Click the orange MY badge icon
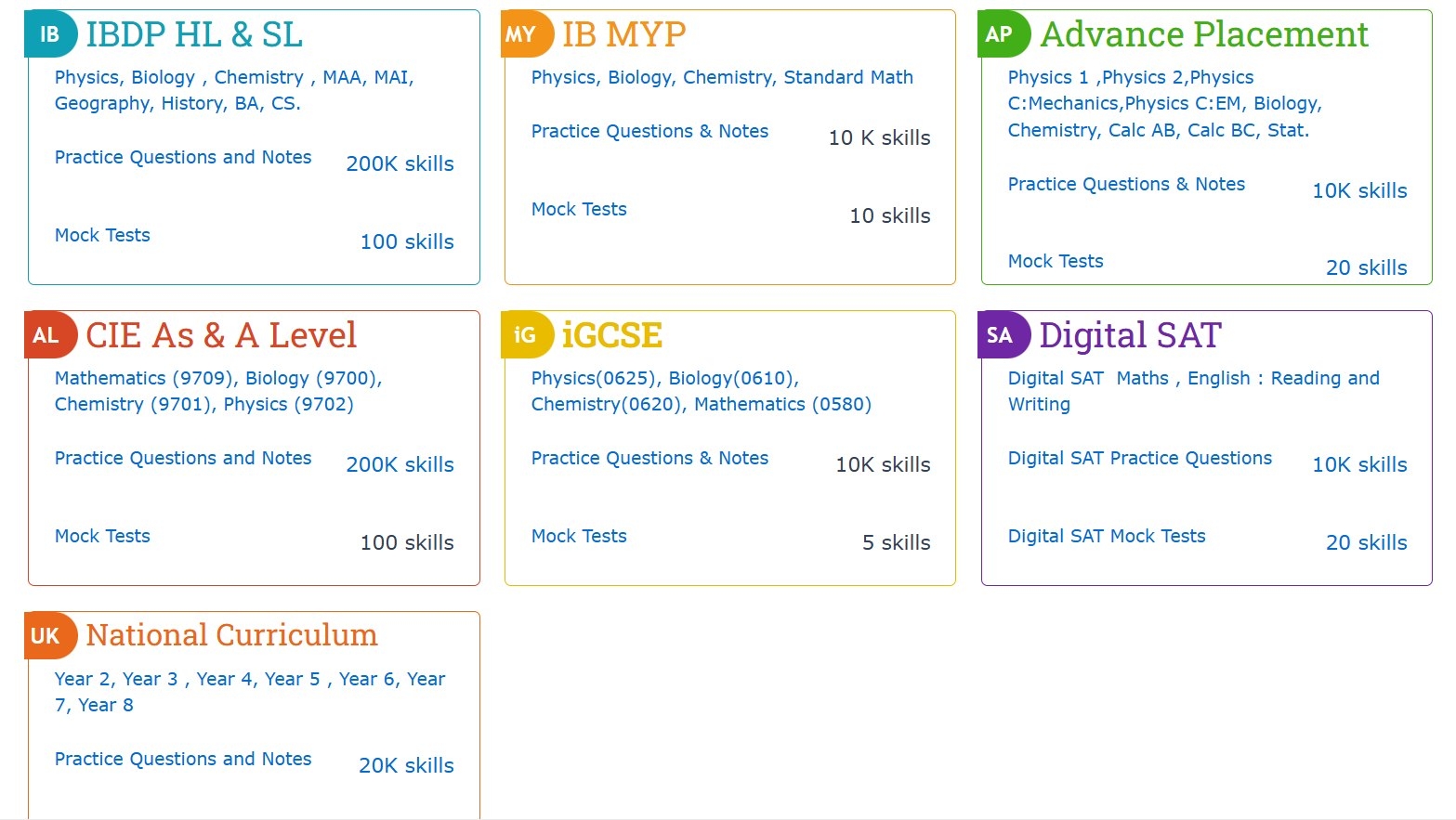Image resolution: width=1456 pixels, height=820 pixels. tap(527, 34)
